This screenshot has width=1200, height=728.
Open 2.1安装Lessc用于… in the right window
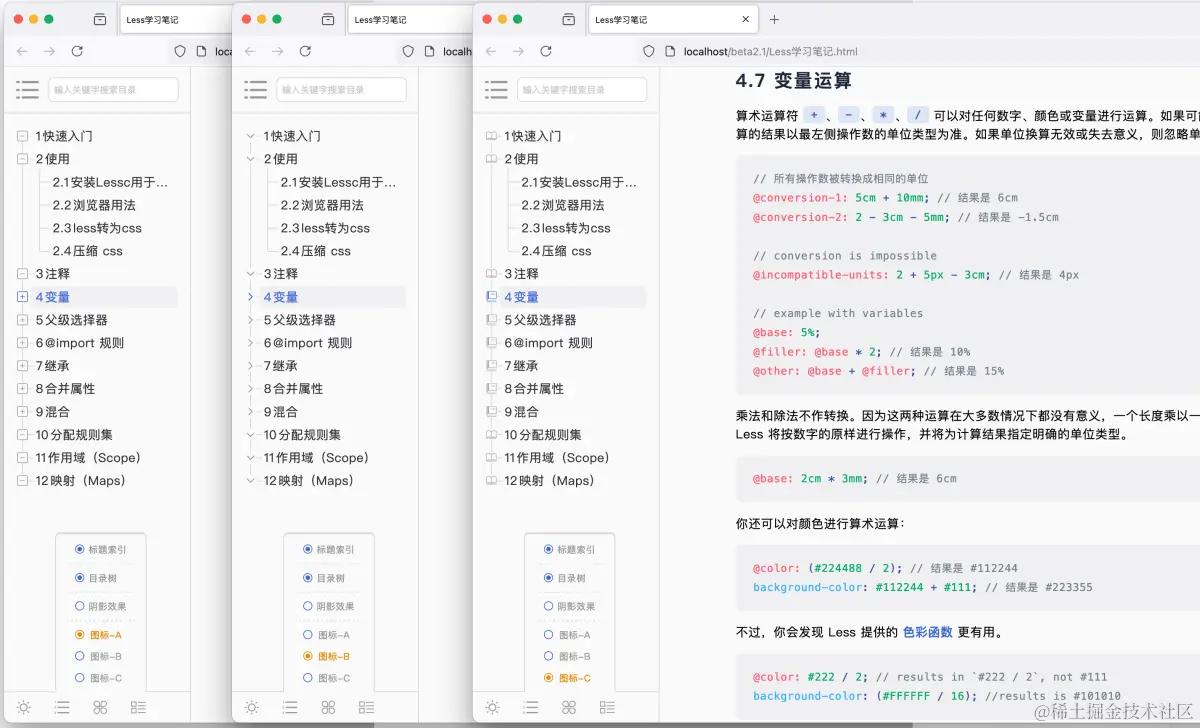pos(579,182)
